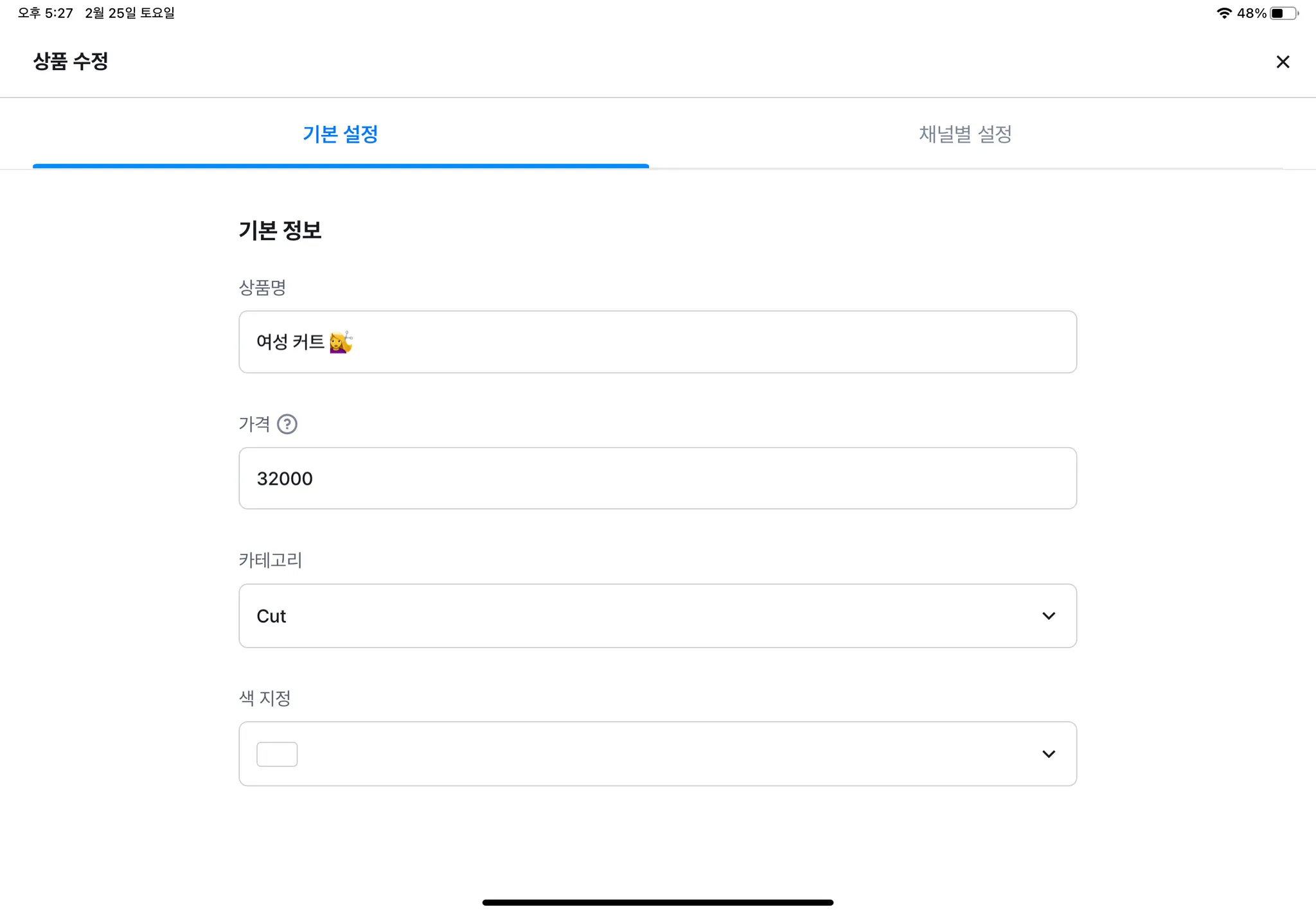This screenshot has width=1316, height=914.
Task: Open the 카테고리 dropdown showing Cut
Action: coord(657,616)
